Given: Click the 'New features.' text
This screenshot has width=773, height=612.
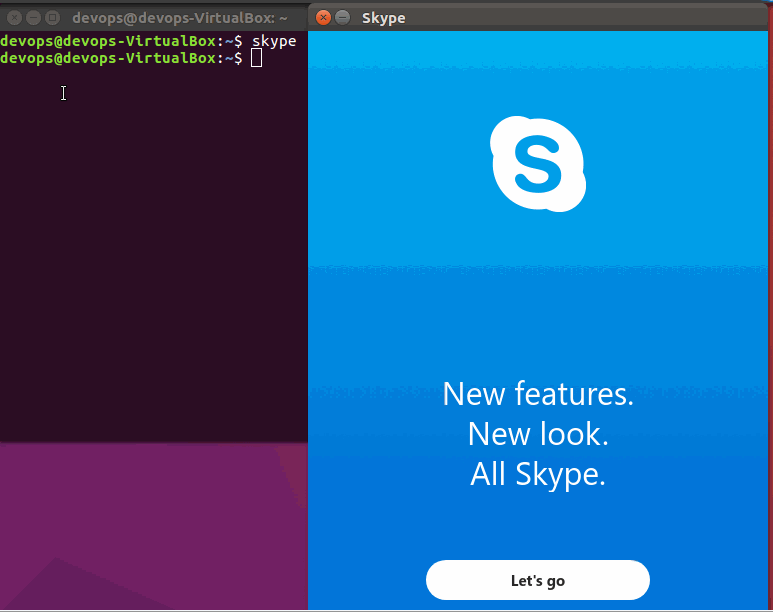Looking at the screenshot, I should [x=538, y=394].
